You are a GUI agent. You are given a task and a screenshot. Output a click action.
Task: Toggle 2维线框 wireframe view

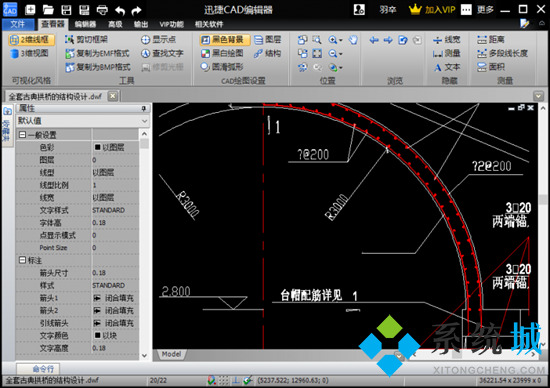pos(32,40)
